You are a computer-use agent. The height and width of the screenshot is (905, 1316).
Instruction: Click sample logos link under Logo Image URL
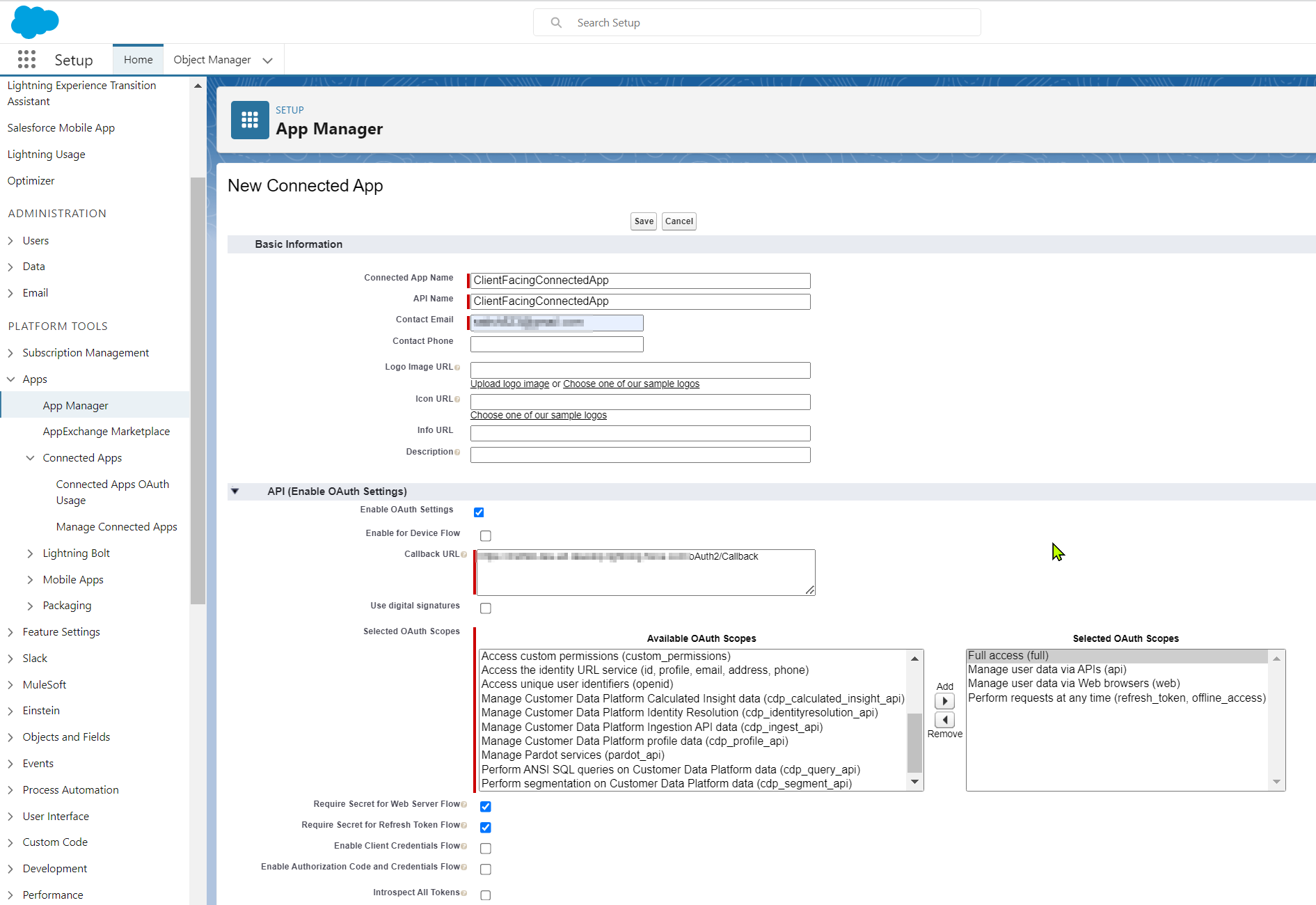pyautogui.click(x=631, y=384)
